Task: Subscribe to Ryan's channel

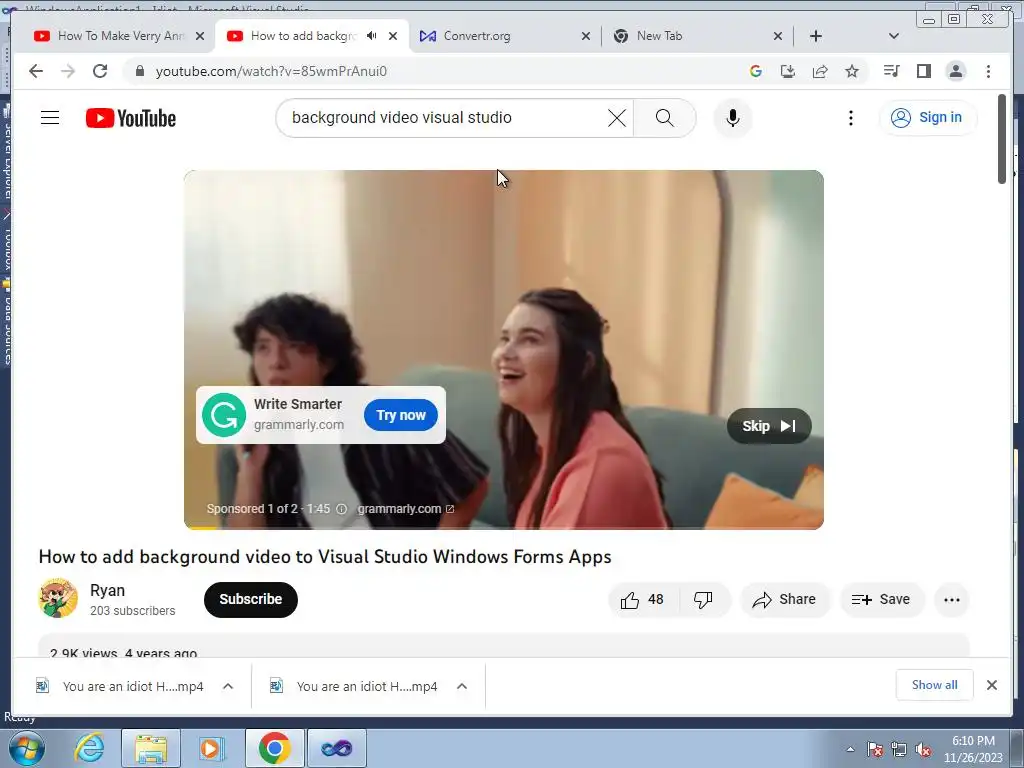Action: coord(251,600)
